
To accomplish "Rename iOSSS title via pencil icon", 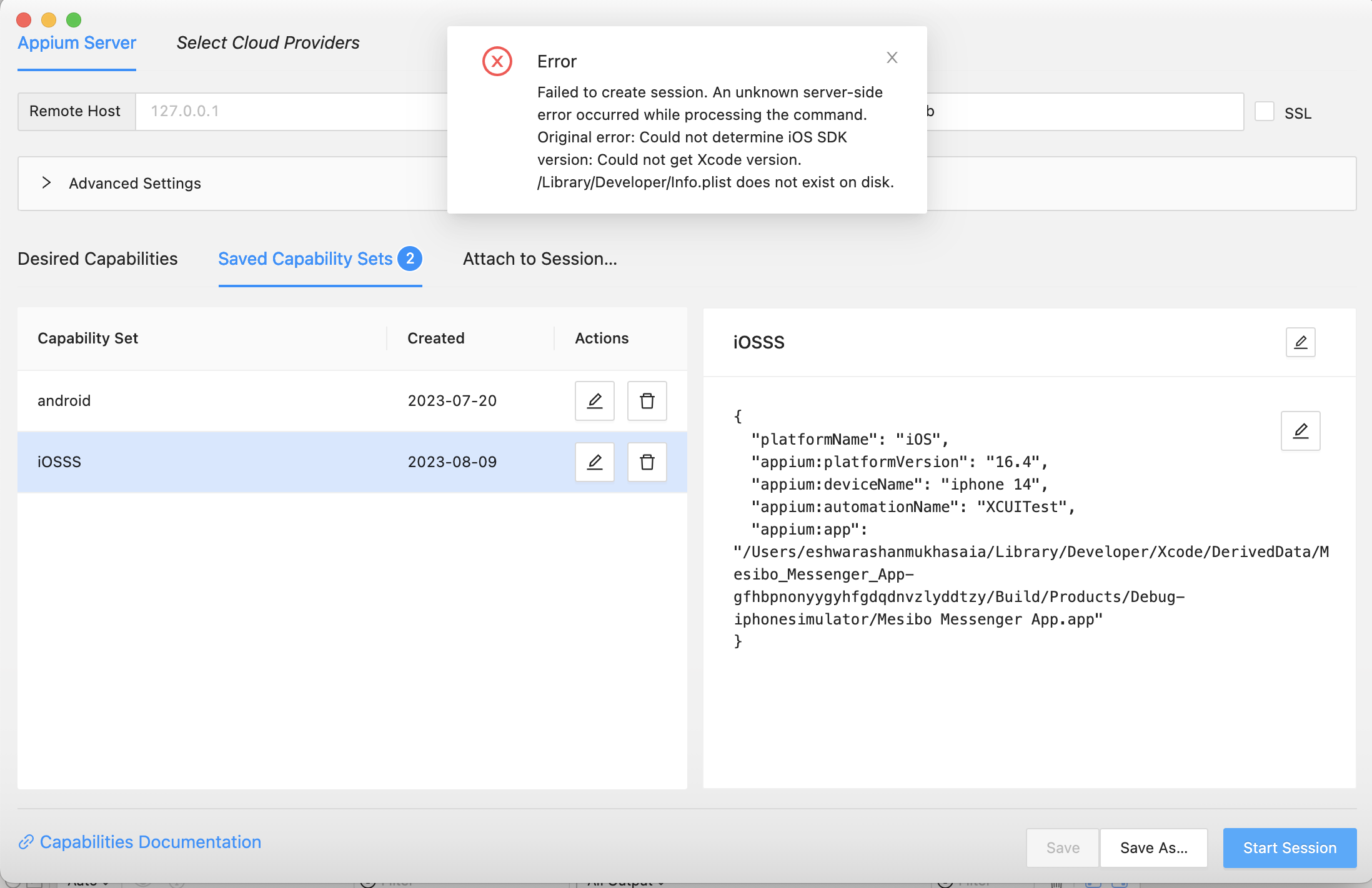I will (1300, 342).
